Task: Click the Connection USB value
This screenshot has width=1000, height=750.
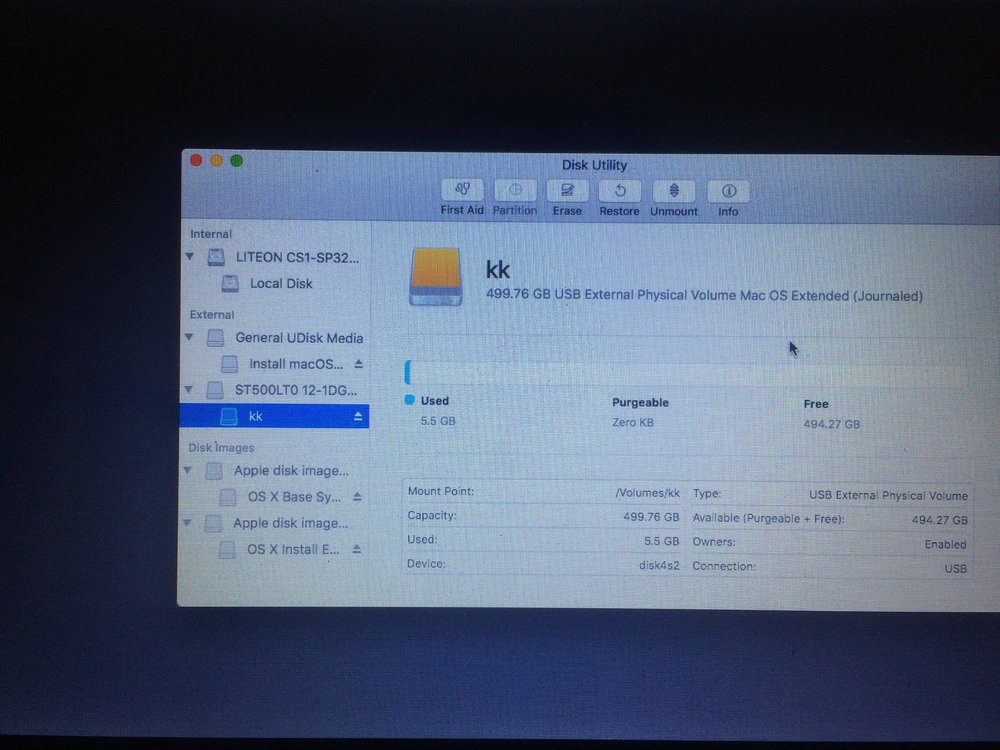Action: (955, 568)
